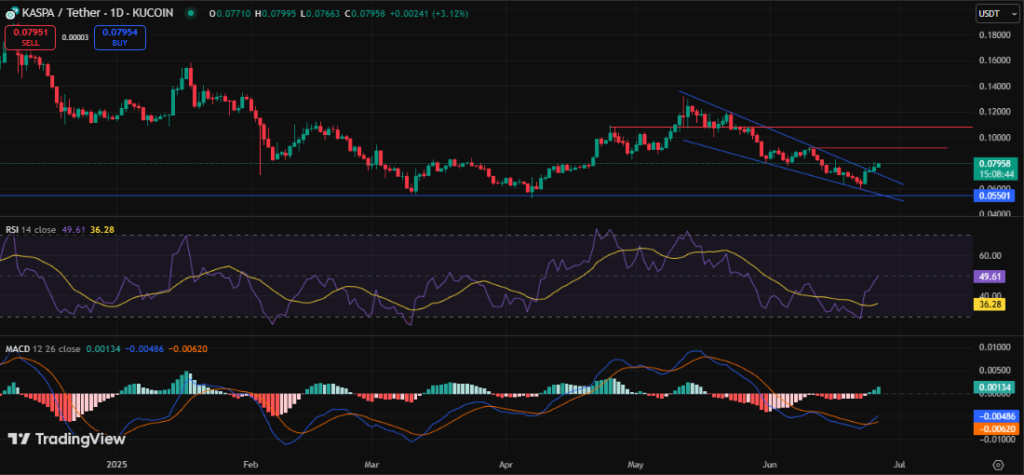Click the -0.01000 MACD axis label
Image resolution: width=1024 pixels, height=475 pixels.
pyautogui.click(x=995, y=440)
